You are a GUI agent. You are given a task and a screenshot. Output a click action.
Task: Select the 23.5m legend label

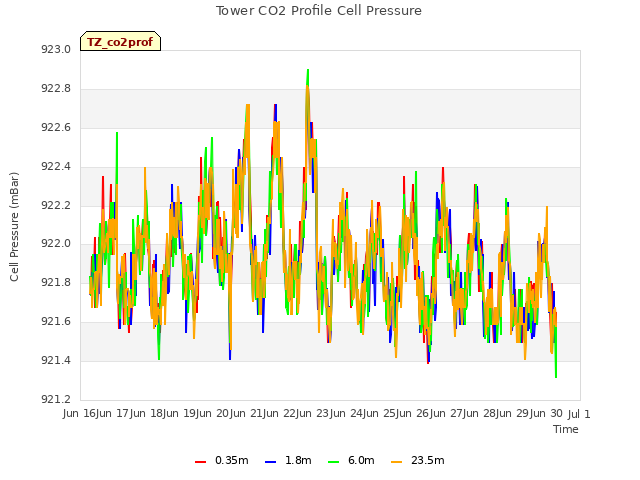click(x=427, y=460)
